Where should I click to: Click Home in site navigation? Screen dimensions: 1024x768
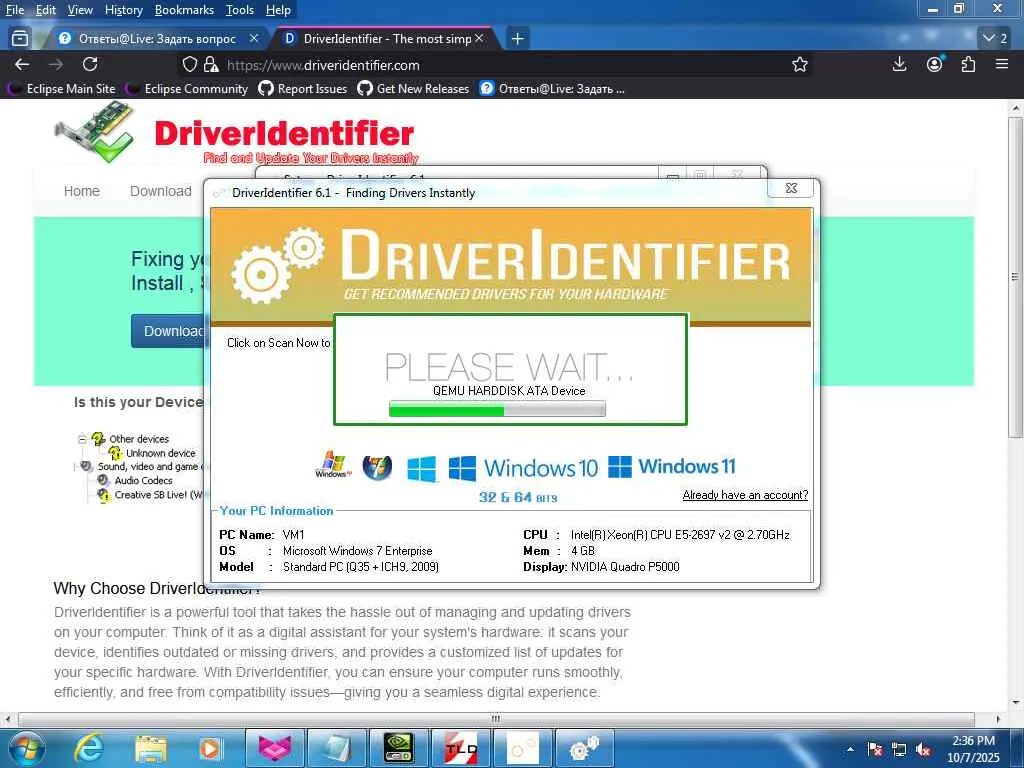tap(82, 191)
